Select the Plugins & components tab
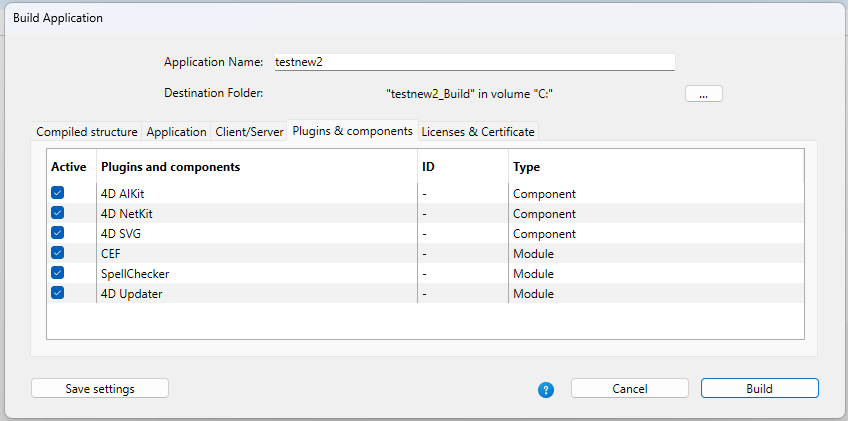The image size is (849, 421). (x=352, y=131)
